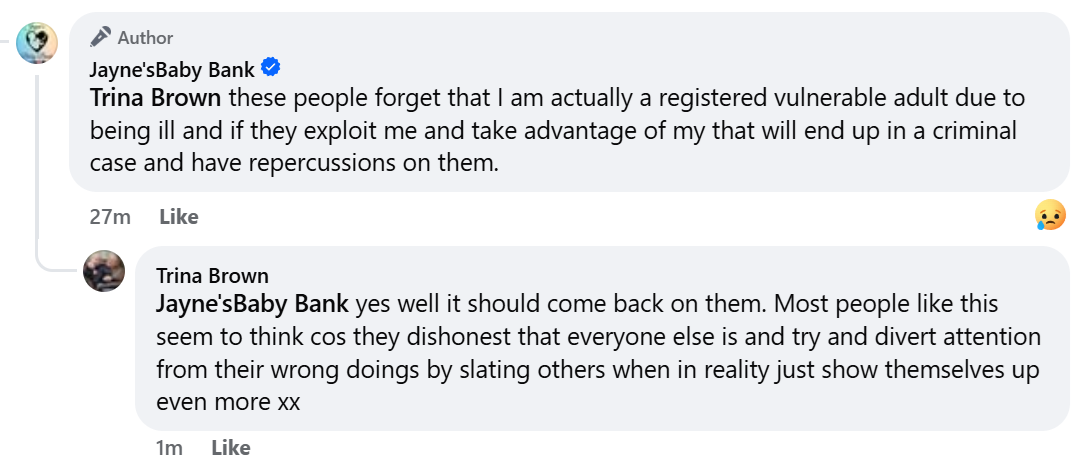Click the microphone Author badge icon

coord(100,37)
